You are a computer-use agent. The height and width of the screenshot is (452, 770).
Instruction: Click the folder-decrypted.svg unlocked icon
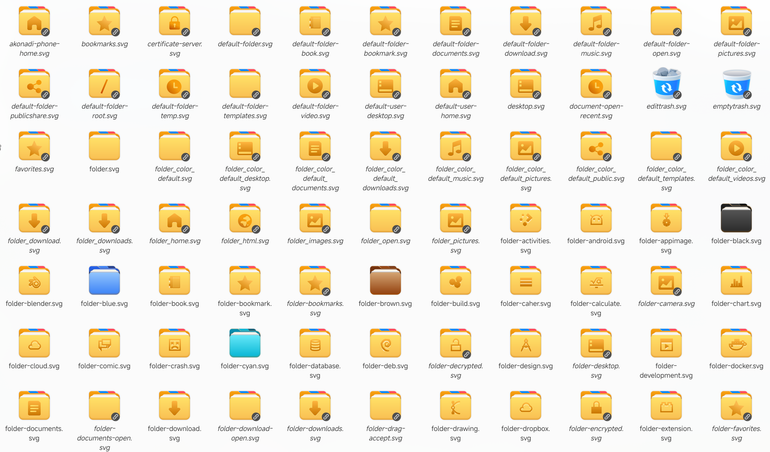click(x=455, y=343)
